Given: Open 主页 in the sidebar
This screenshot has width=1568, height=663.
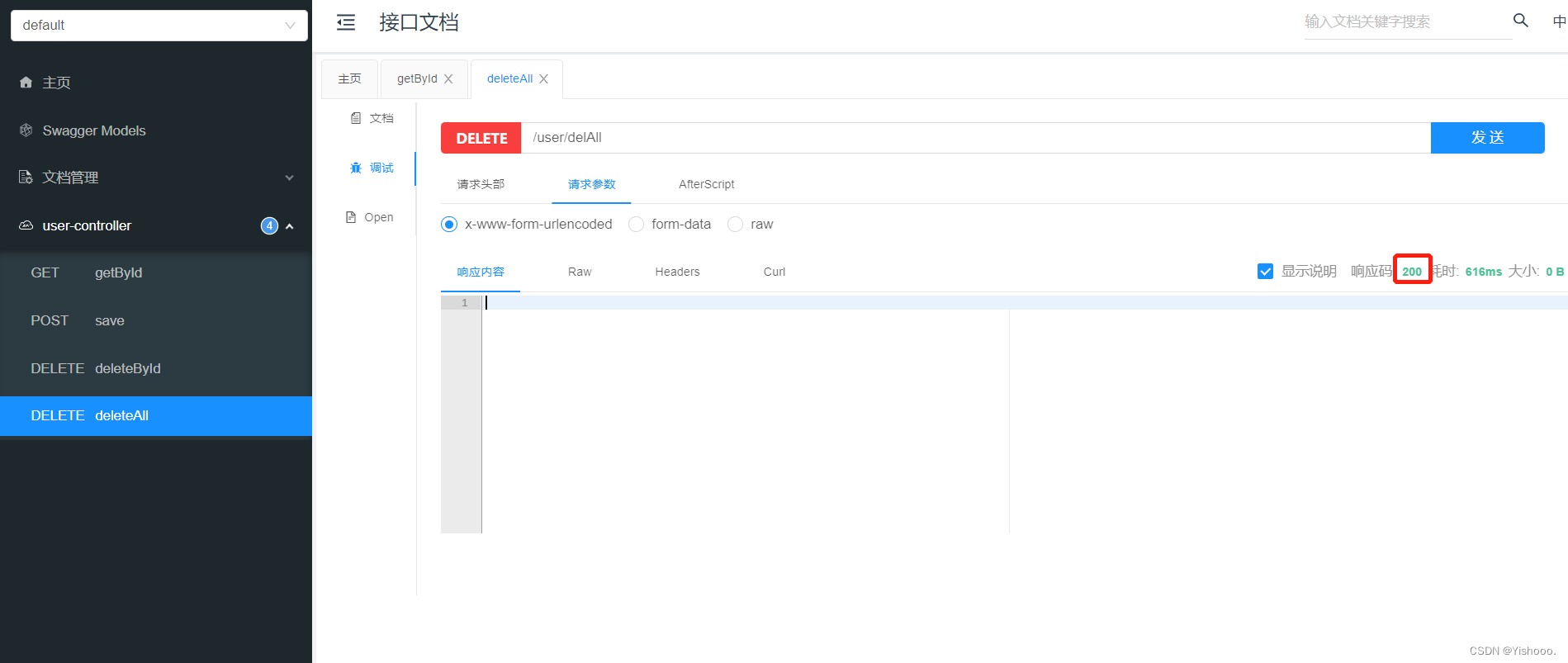Looking at the screenshot, I should coord(156,83).
